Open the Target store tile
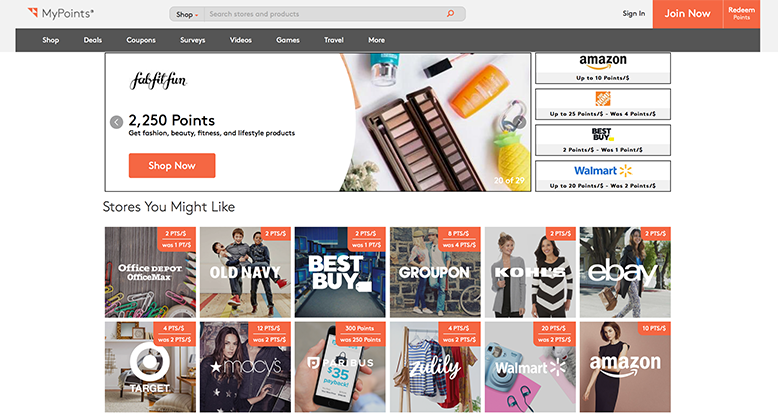The image size is (778, 418). tap(150, 367)
